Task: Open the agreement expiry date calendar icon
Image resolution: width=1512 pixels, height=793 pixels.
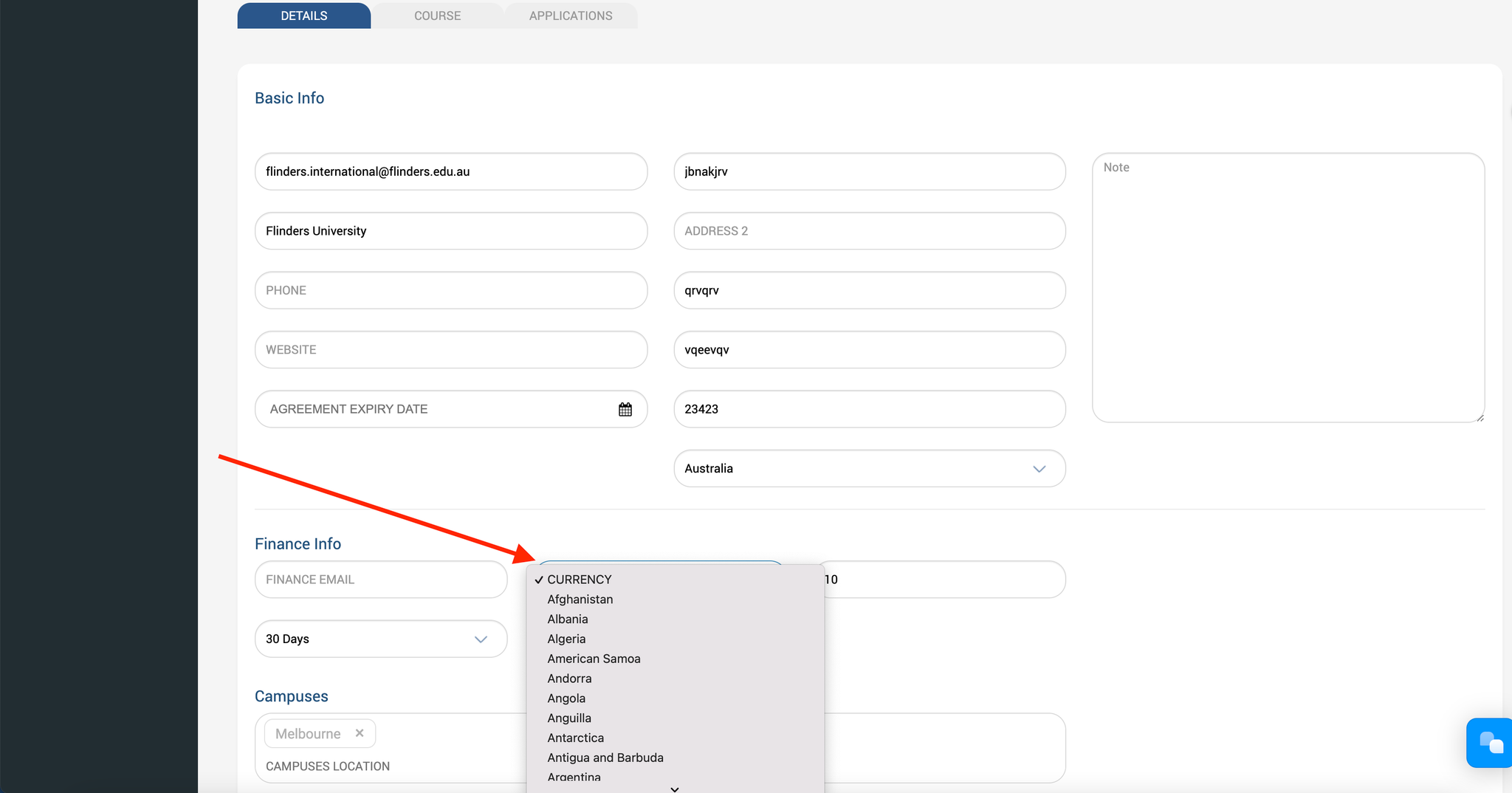Action: [625, 409]
